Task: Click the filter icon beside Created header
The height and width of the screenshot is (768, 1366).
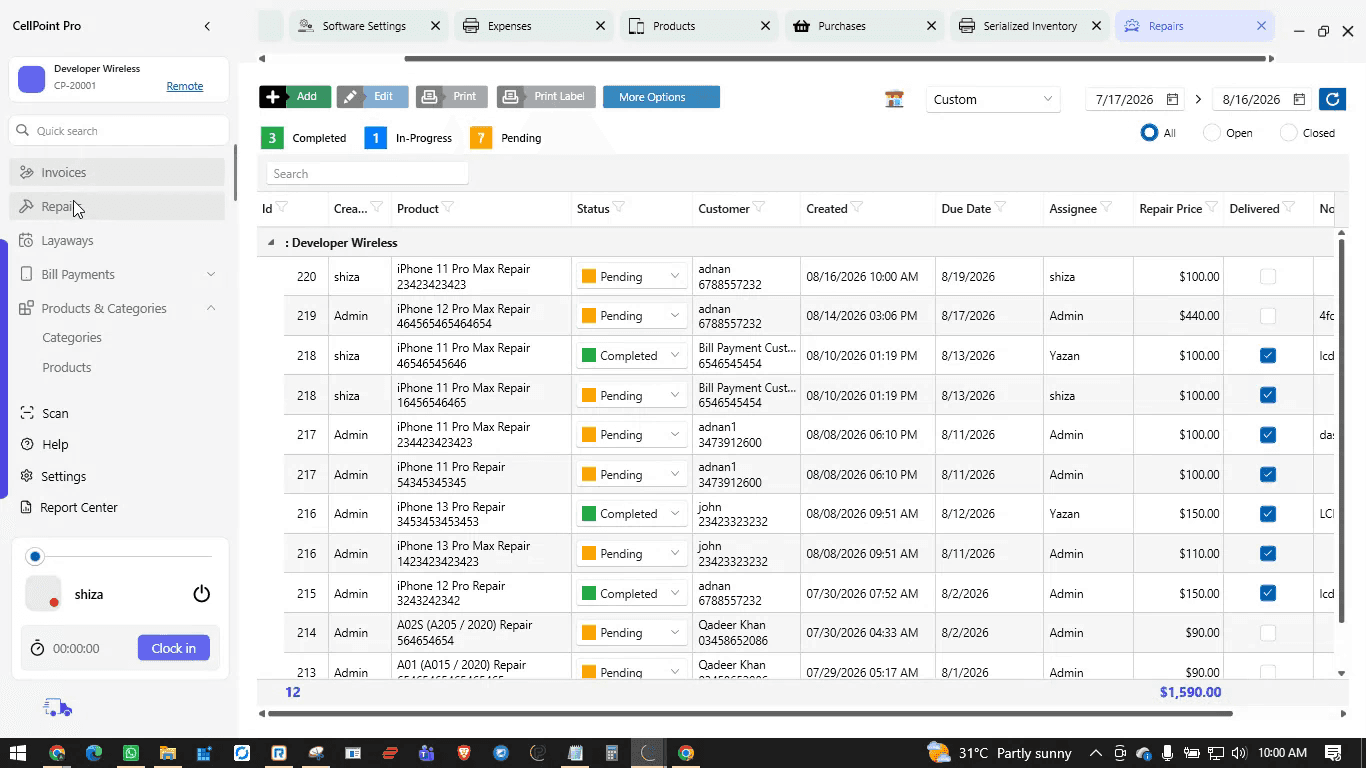Action: tap(857, 208)
